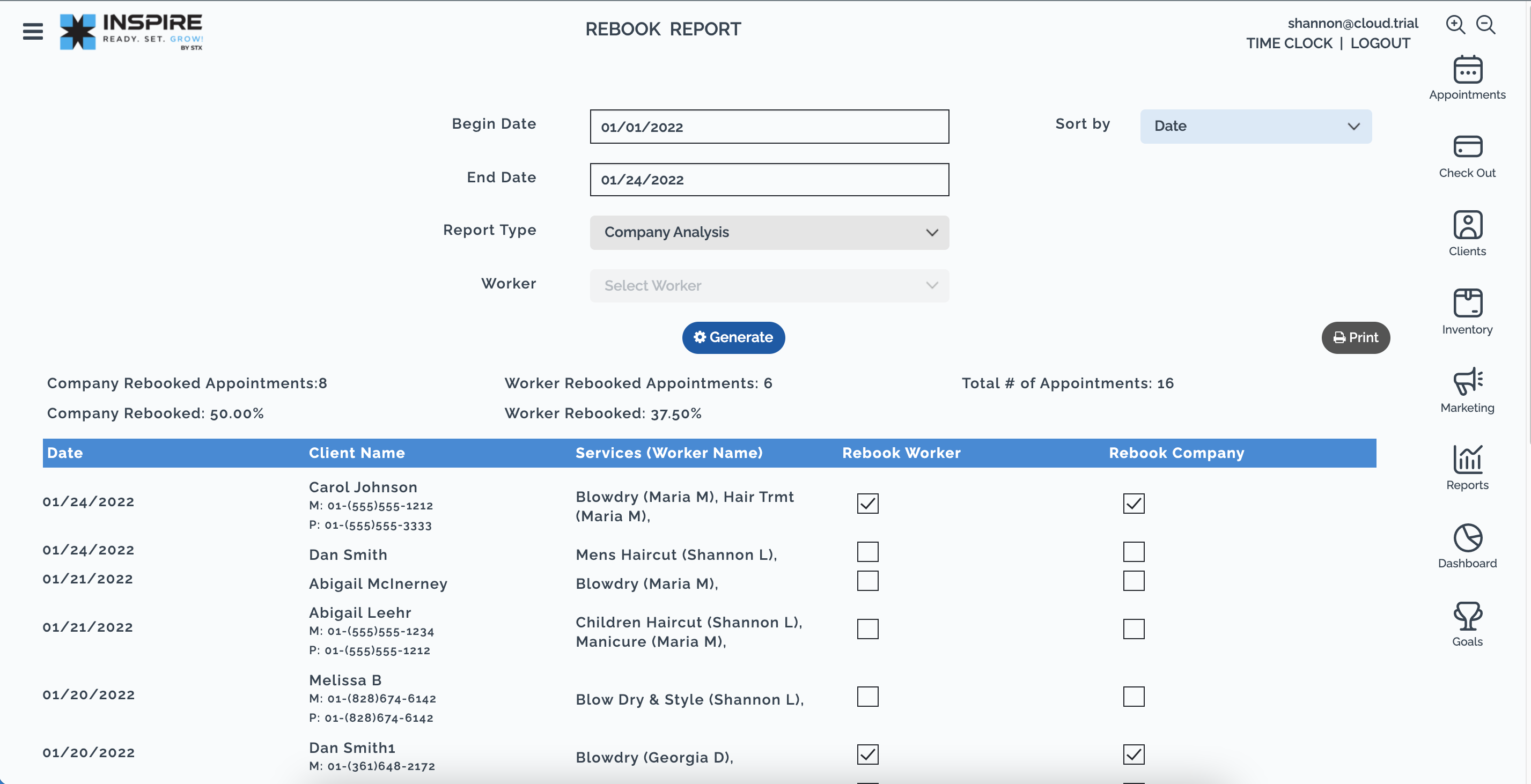
Task: Click client name Melissa B
Action: [345, 680]
